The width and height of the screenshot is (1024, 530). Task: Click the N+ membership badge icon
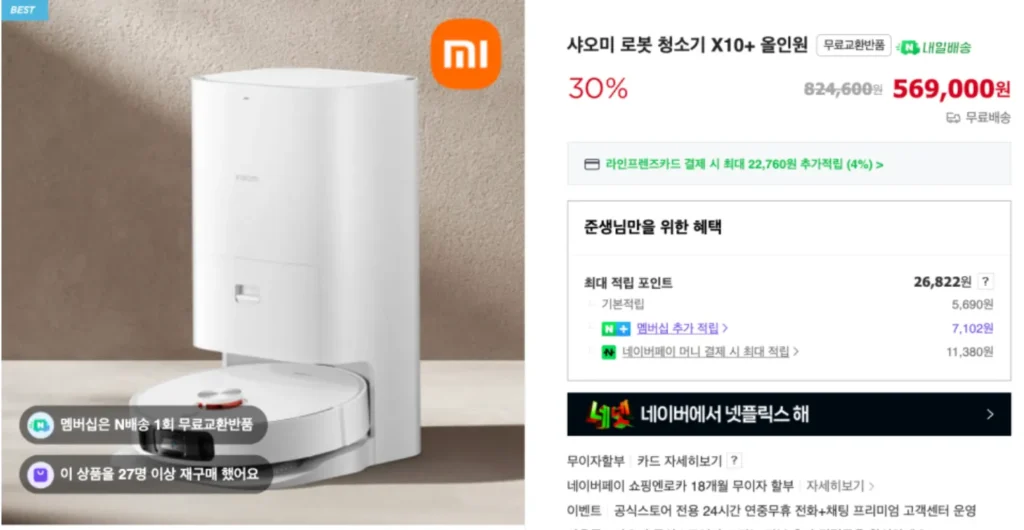[616, 329]
